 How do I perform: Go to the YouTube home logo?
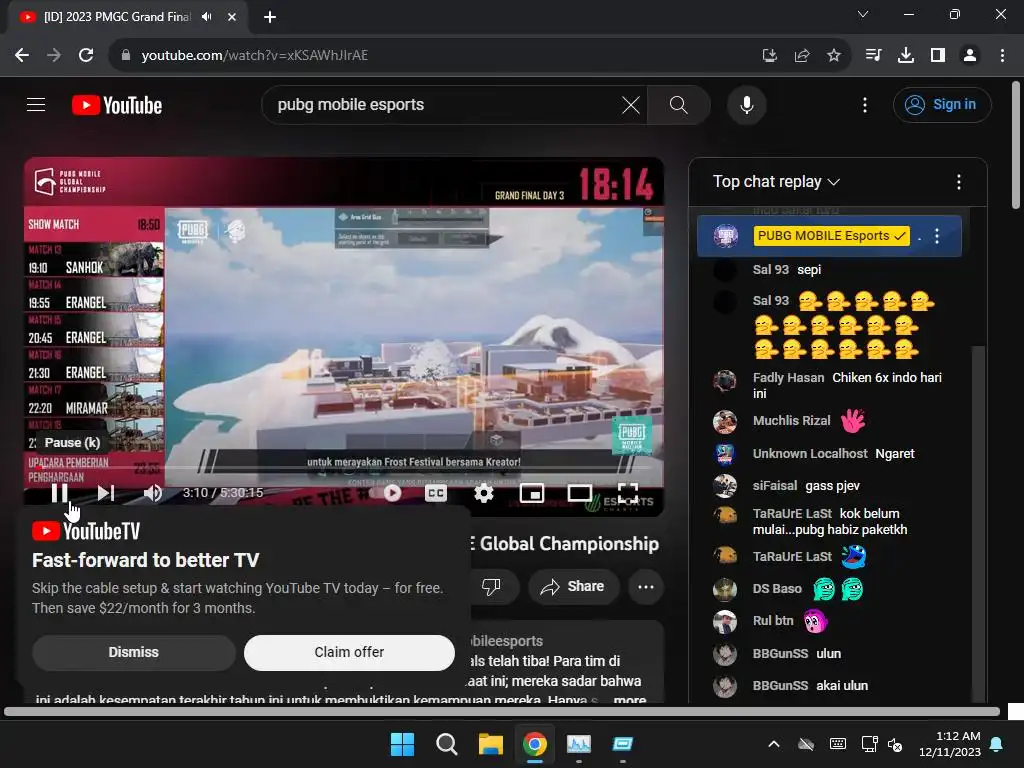coord(117,105)
